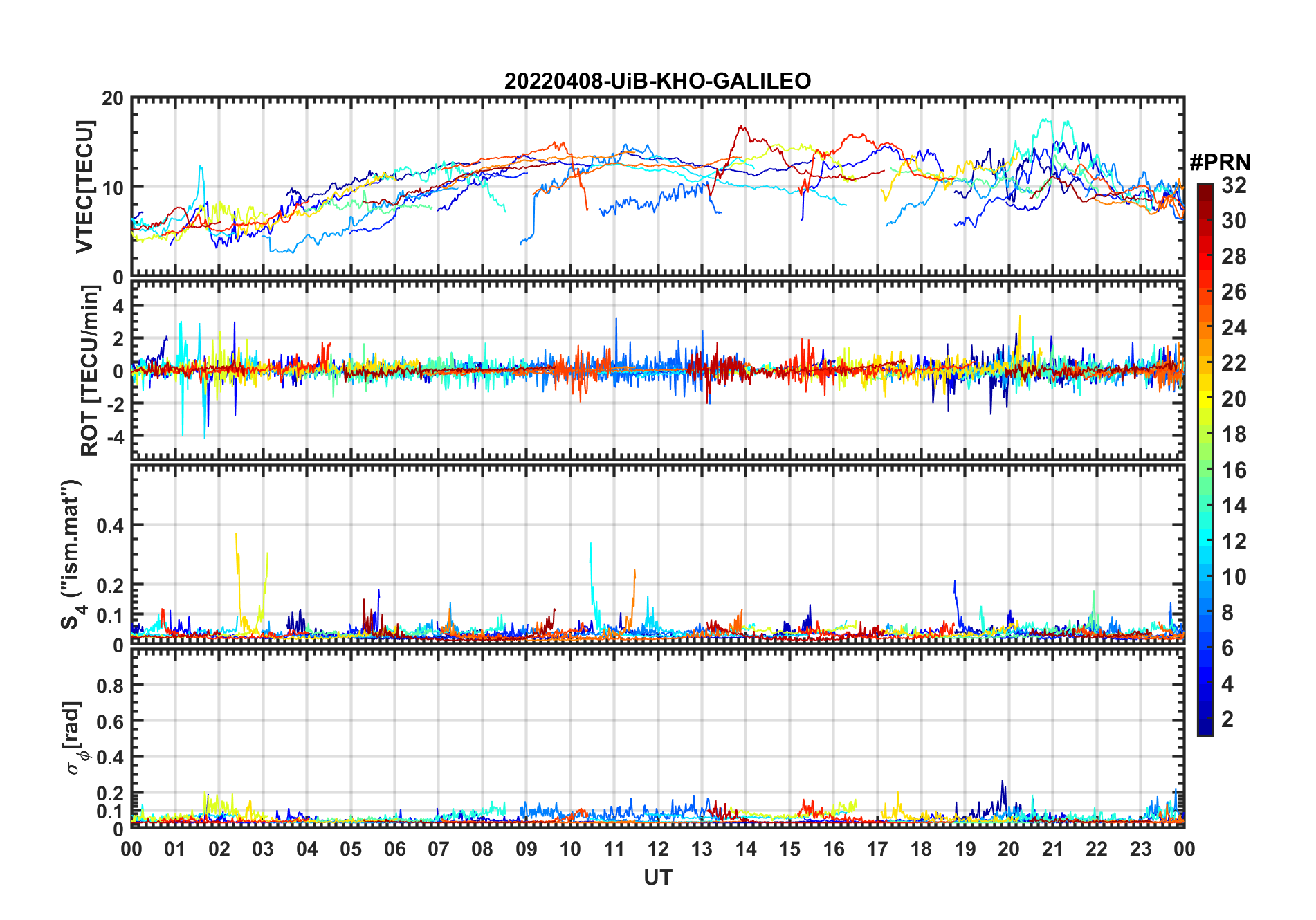The image size is (1316, 920).
Task: Select x-axis hour tick 17
Action: [877, 849]
